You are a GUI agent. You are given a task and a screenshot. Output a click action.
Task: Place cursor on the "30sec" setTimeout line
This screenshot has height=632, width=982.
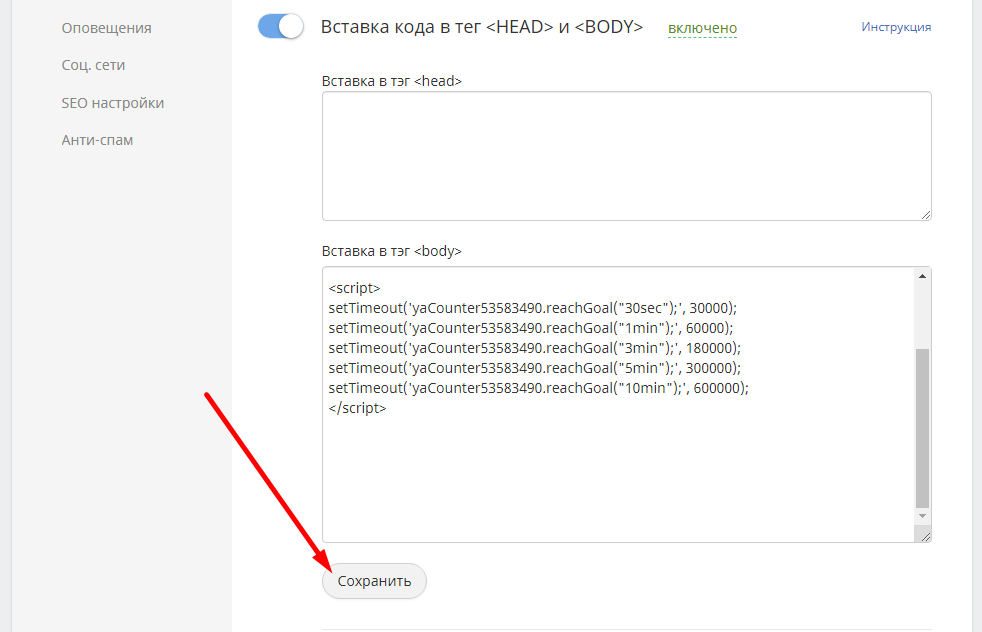[531, 308]
